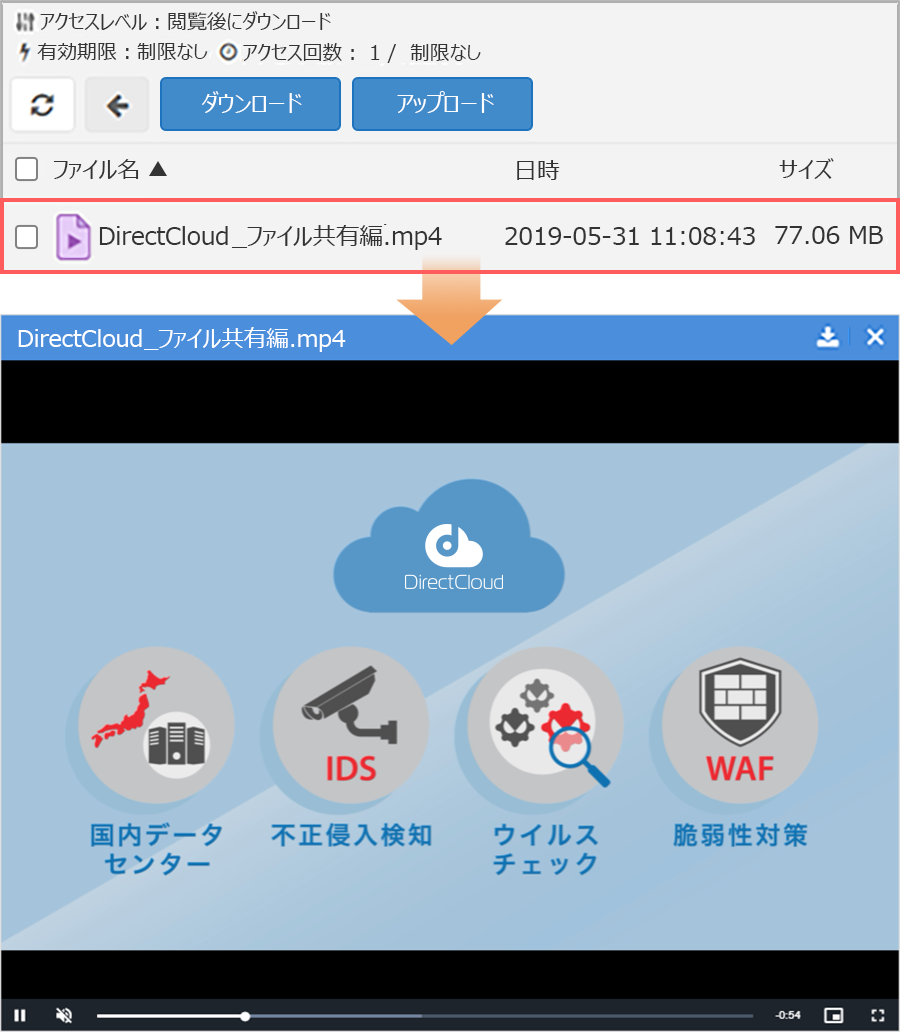Sort by サイズ column header
The height and width of the screenshot is (1032, 900).
[x=805, y=169]
